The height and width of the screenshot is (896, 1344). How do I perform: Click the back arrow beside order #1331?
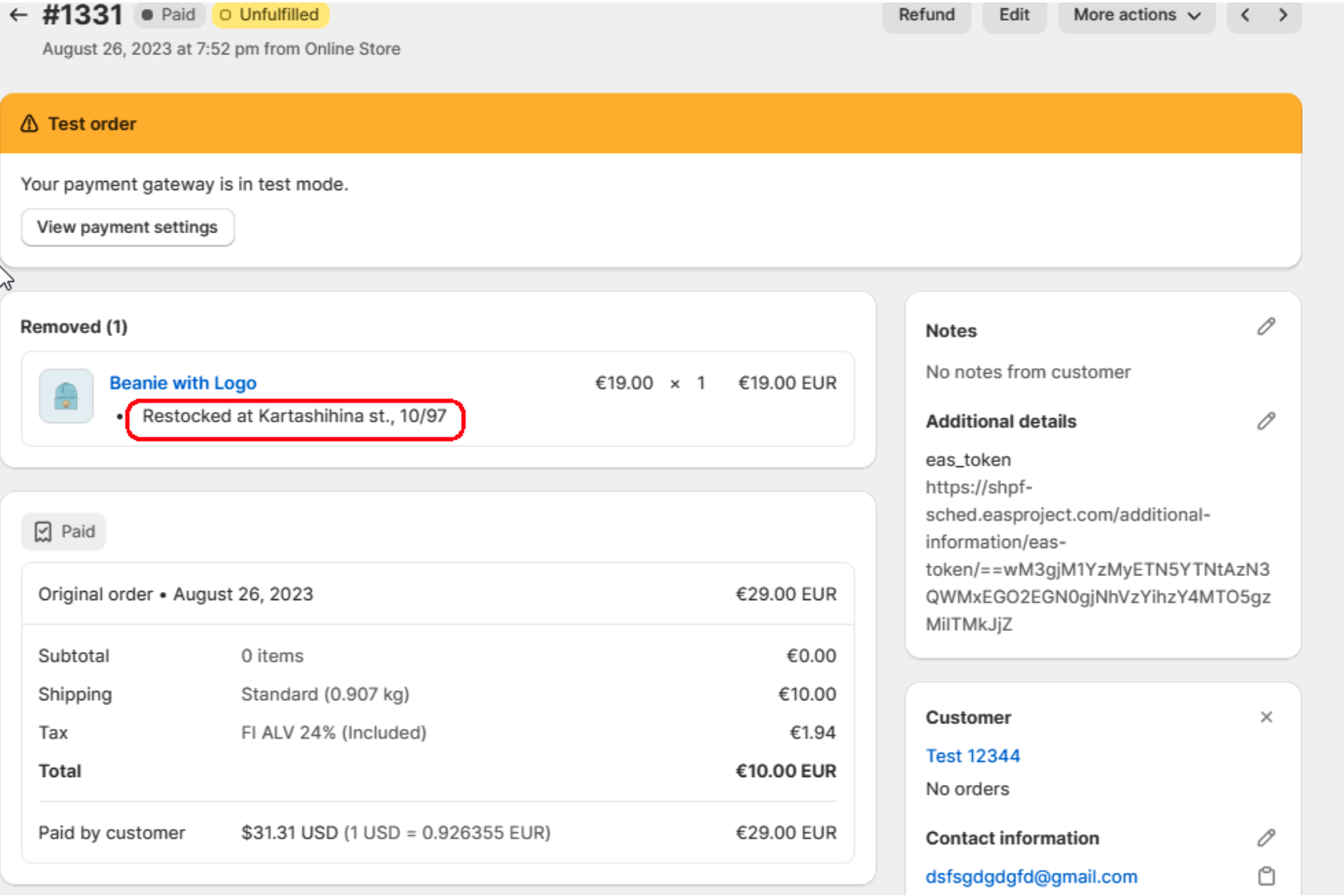18,15
